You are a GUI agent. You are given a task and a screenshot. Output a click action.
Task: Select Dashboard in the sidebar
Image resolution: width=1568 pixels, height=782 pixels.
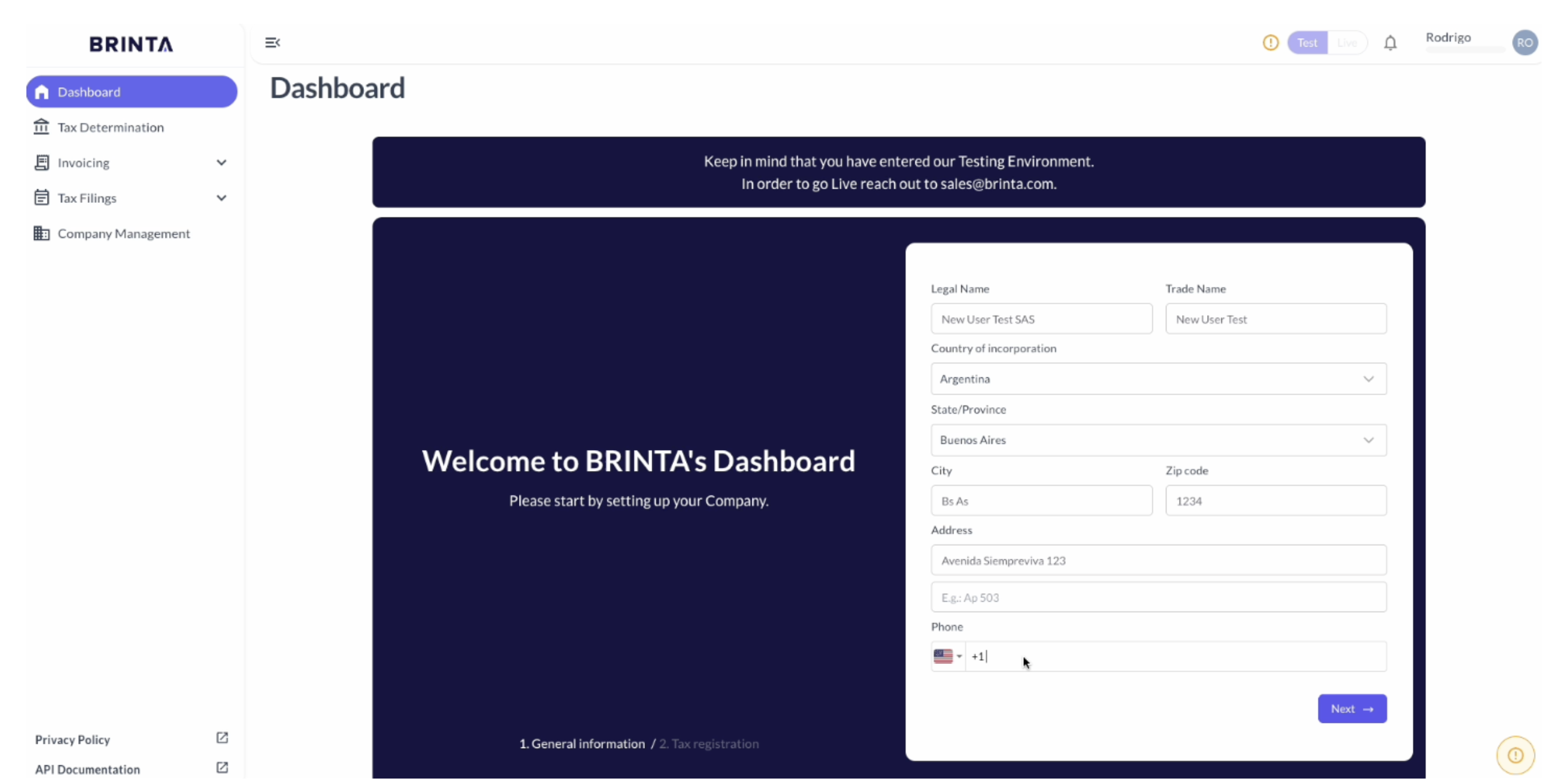pyautogui.click(x=131, y=92)
